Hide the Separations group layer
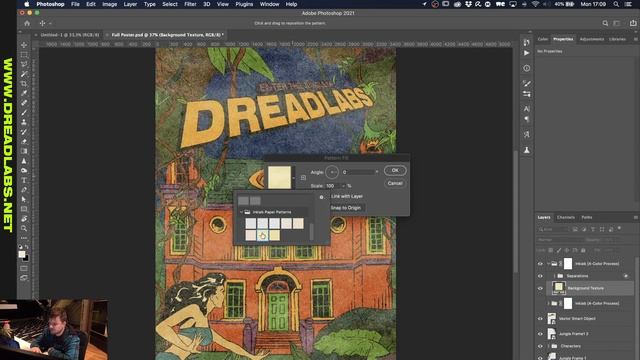This screenshot has width=640, height=360. [x=540, y=276]
